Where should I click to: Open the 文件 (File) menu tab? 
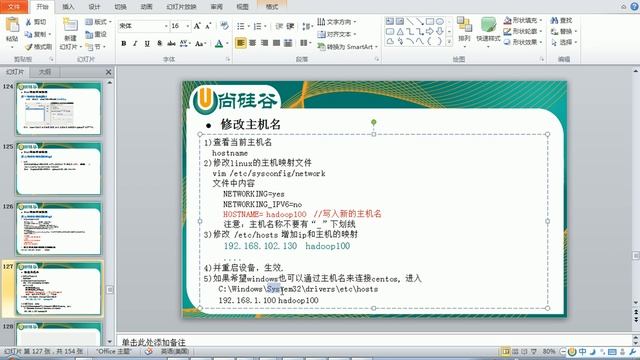point(13,7)
